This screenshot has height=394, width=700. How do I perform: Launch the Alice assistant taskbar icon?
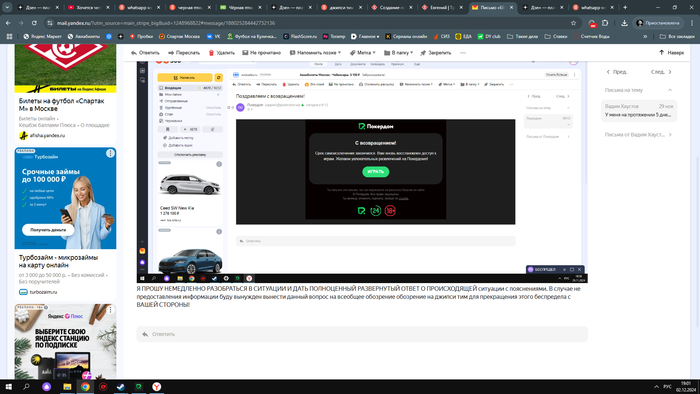(x=46, y=387)
